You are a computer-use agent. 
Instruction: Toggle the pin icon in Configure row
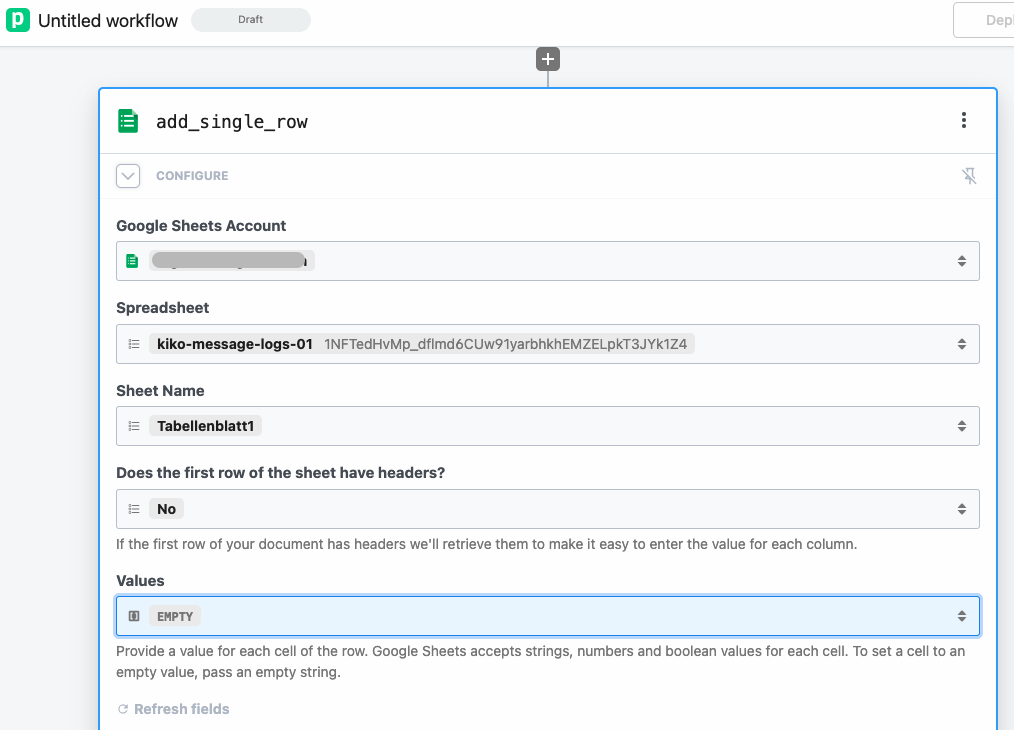click(x=969, y=176)
